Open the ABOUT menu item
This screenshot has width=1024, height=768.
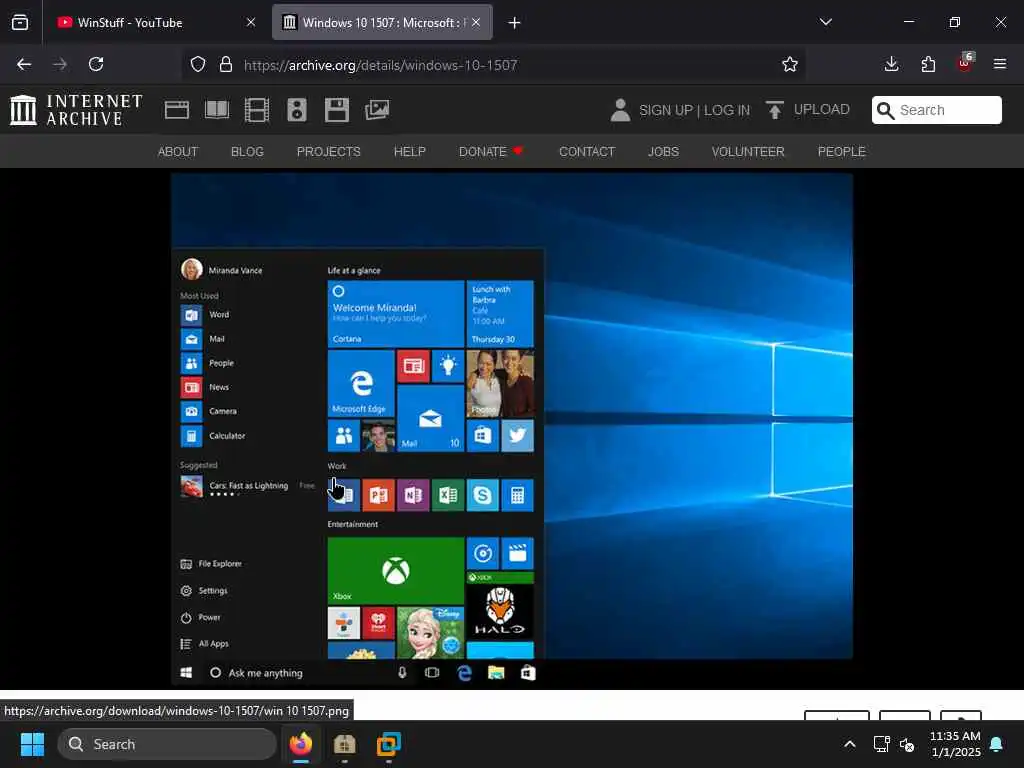coord(178,152)
